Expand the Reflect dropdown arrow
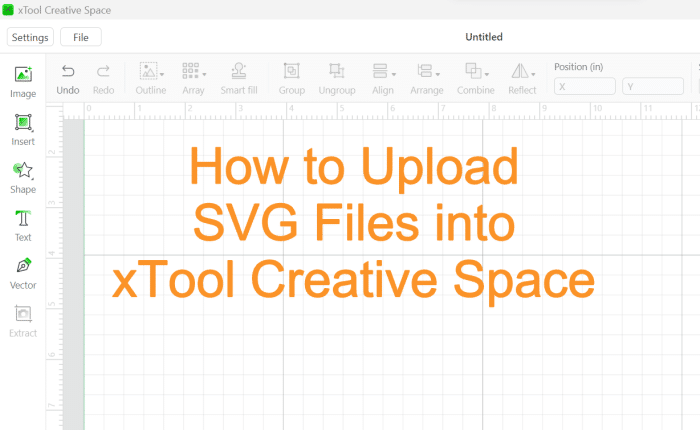This screenshot has width=700, height=430. coord(533,74)
